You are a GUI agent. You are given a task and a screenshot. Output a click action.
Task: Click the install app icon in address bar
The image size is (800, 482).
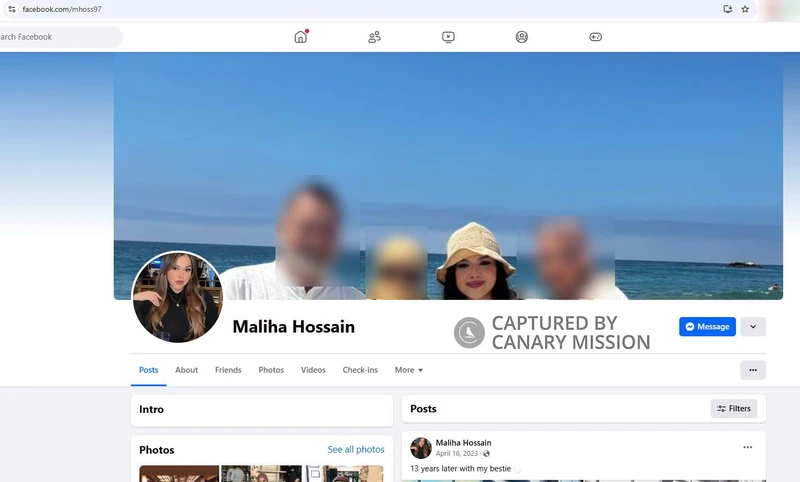(x=728, y=9)
